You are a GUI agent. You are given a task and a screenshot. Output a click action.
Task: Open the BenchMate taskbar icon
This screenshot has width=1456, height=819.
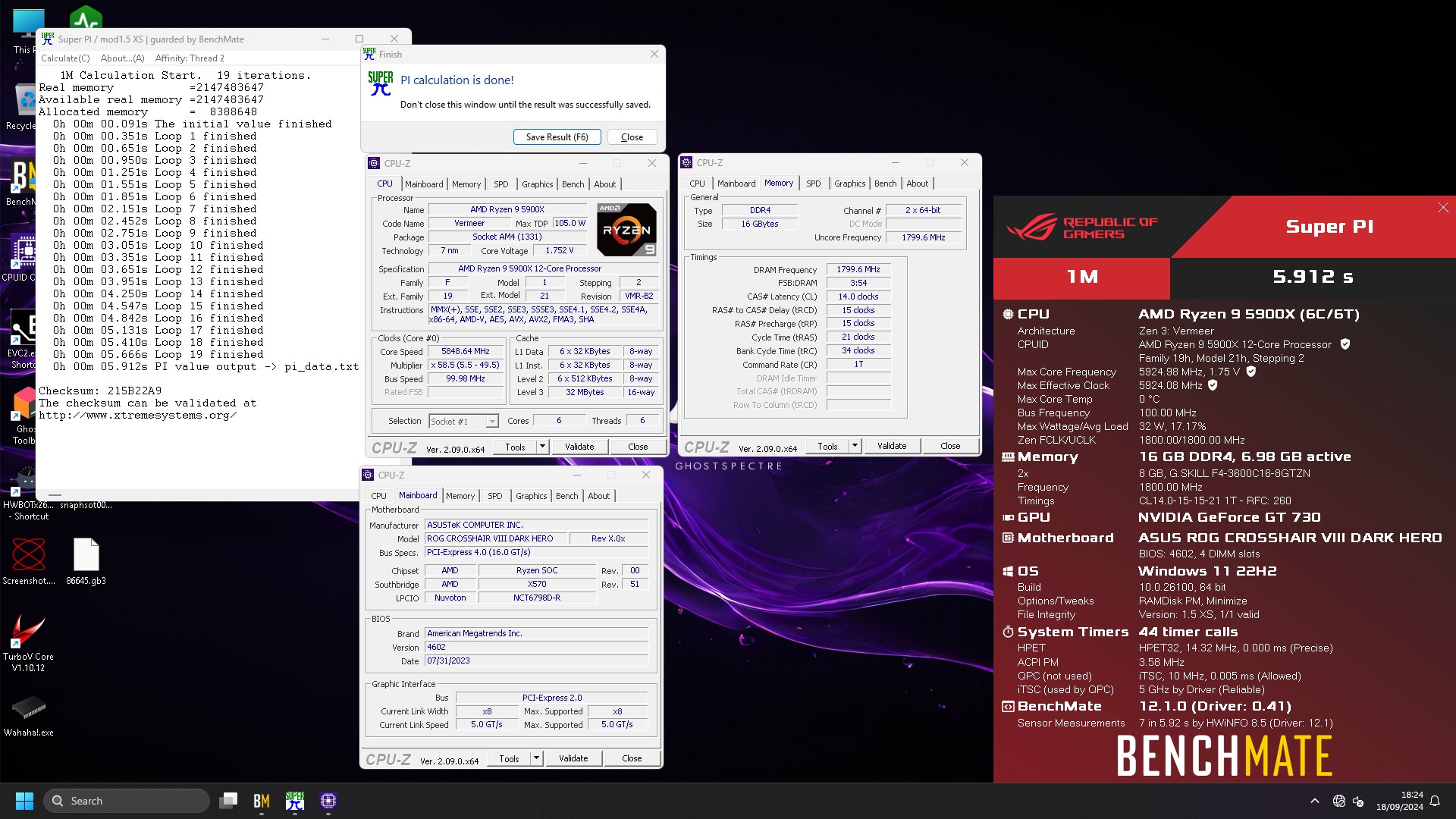(x=262, y=801)
